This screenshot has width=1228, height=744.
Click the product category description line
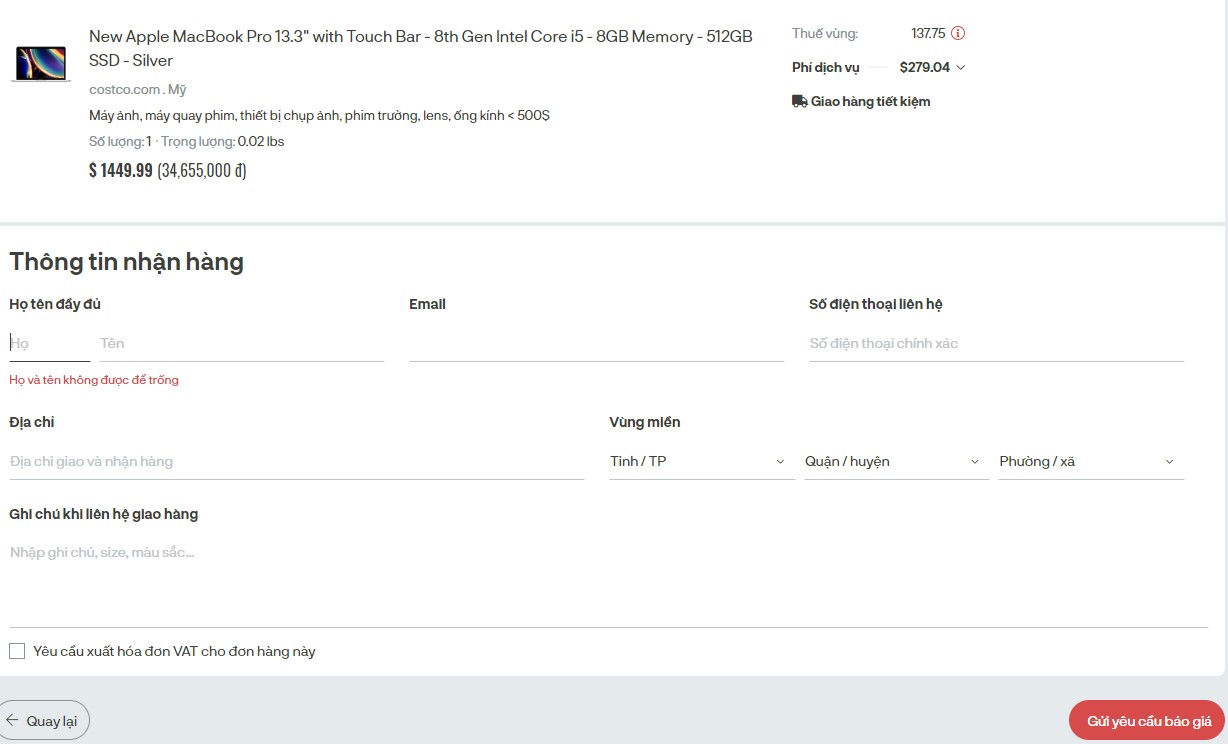click(319, 115)
